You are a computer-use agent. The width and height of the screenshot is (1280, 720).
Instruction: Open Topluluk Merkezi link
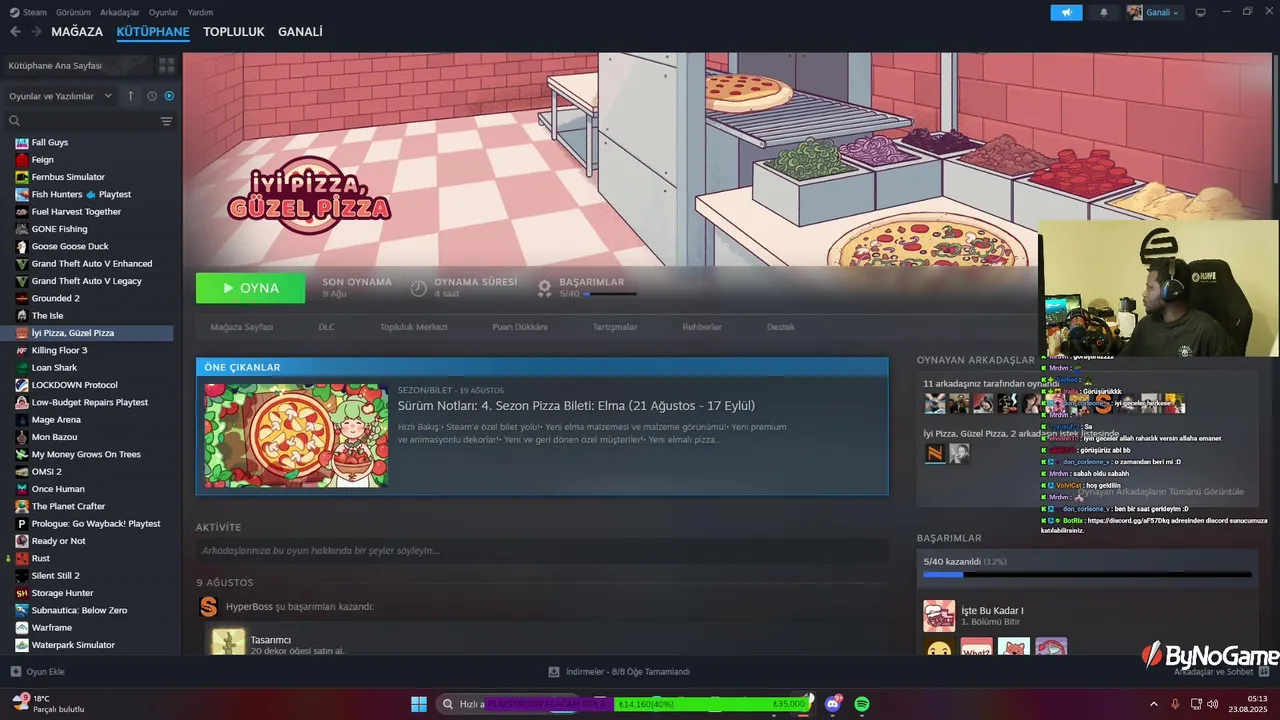click(413, 327)
